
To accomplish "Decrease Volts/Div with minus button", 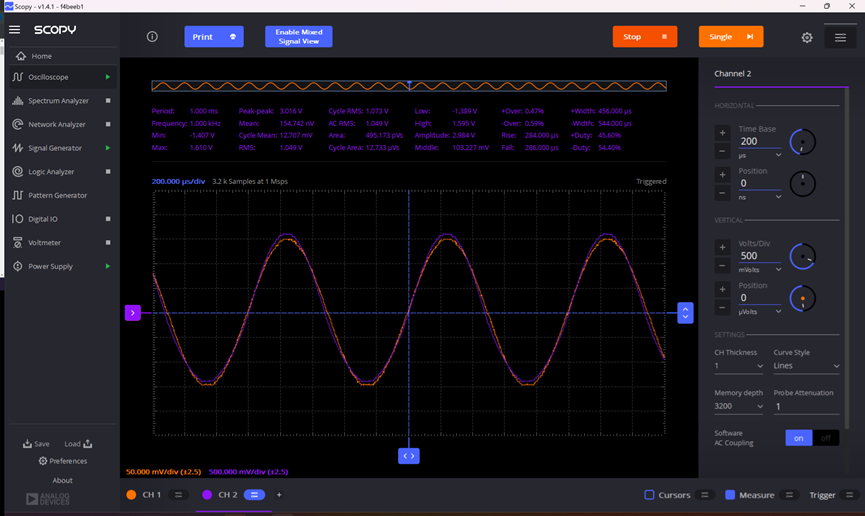I will [722, 265].
